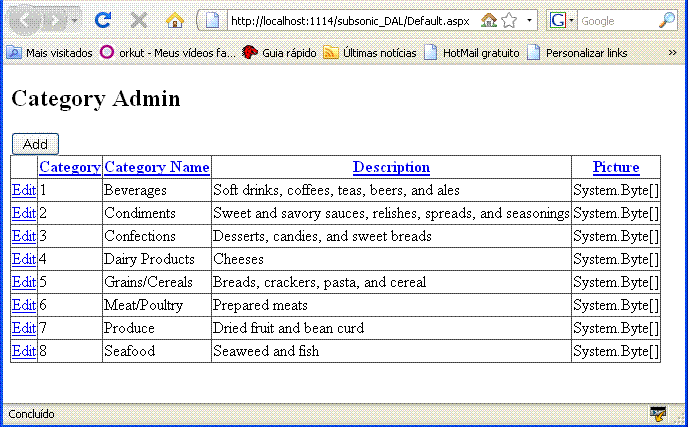Click the 'Dried fruit and bean curd' text
688x427 pixels.
(x=288, y=328)
